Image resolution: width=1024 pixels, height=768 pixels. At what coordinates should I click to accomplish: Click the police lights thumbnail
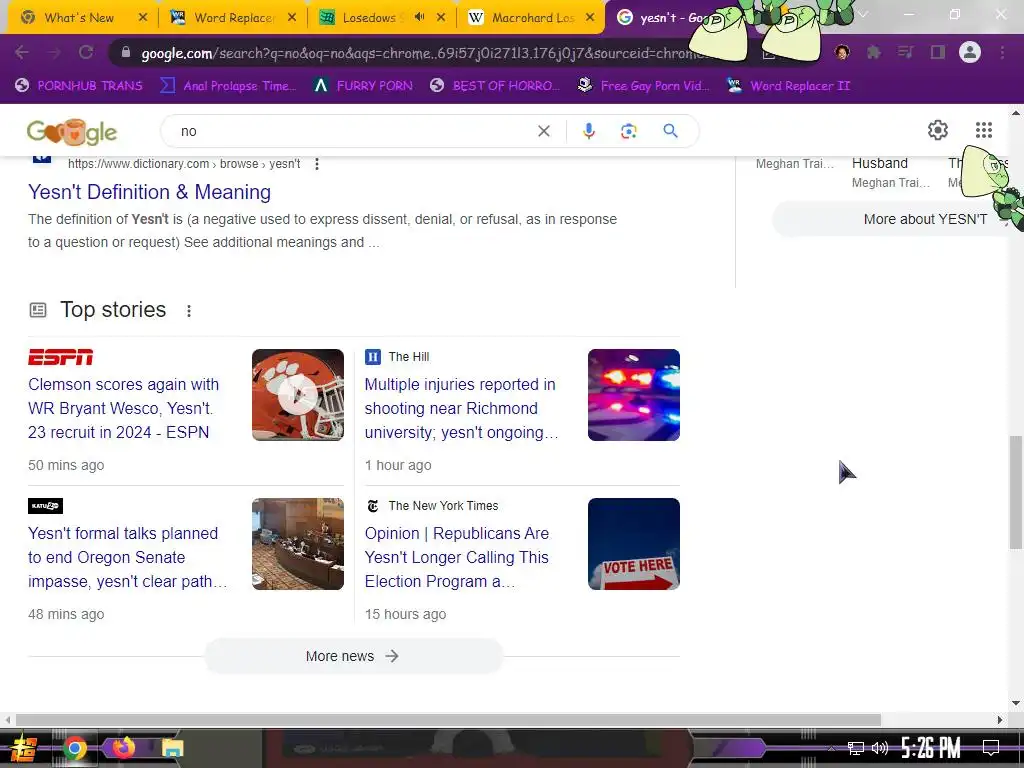[x=633, y=394]
